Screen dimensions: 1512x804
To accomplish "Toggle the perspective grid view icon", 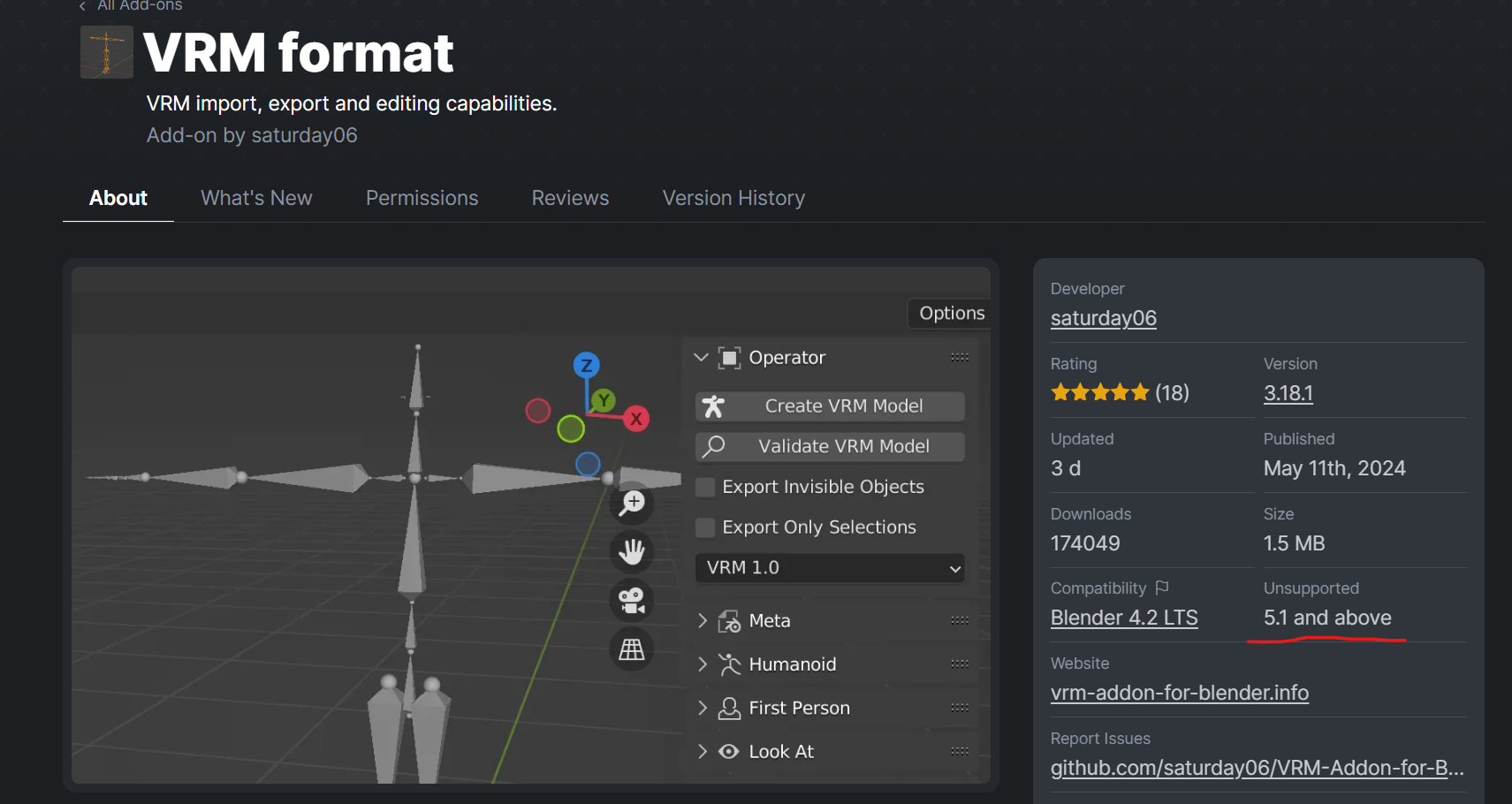I will point(632,650).
